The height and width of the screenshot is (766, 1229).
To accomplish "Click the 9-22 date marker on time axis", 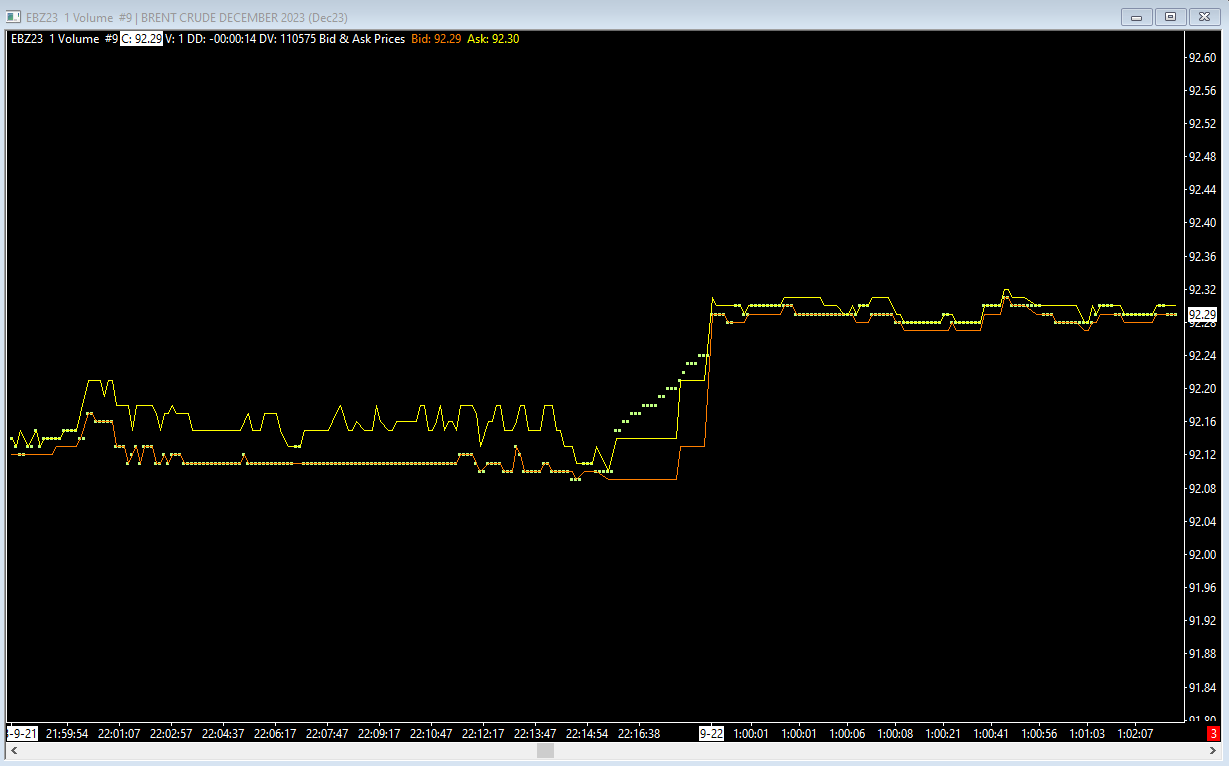I will [x=711, y=733].
